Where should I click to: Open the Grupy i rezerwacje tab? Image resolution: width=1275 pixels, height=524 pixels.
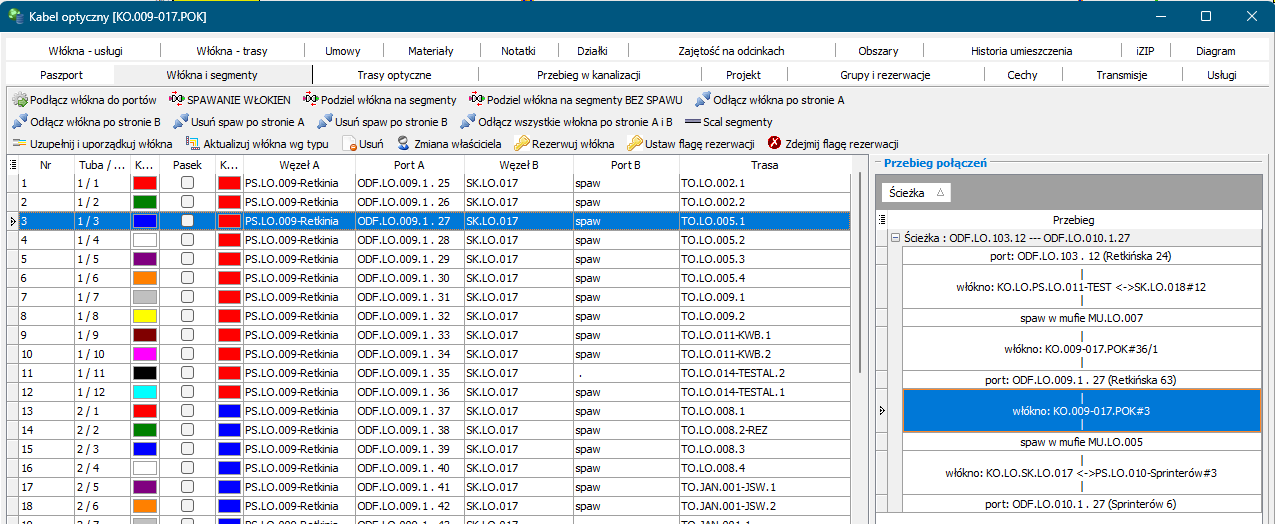coord(885,75)
